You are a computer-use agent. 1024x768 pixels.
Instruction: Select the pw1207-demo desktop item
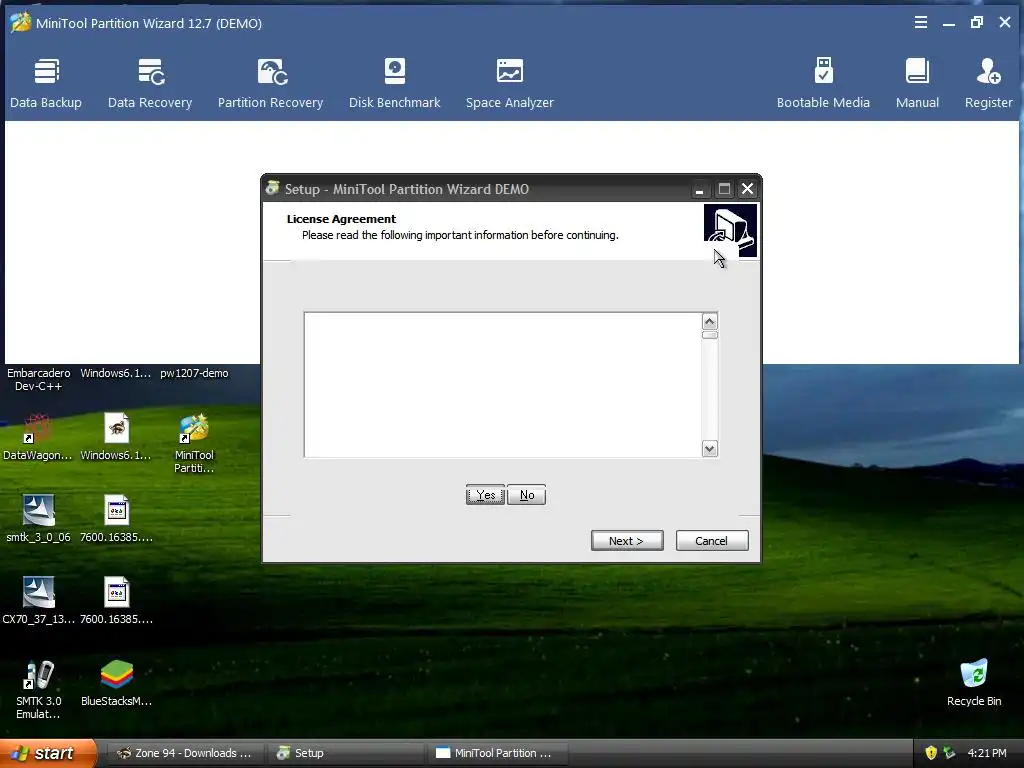coord(194,373)
